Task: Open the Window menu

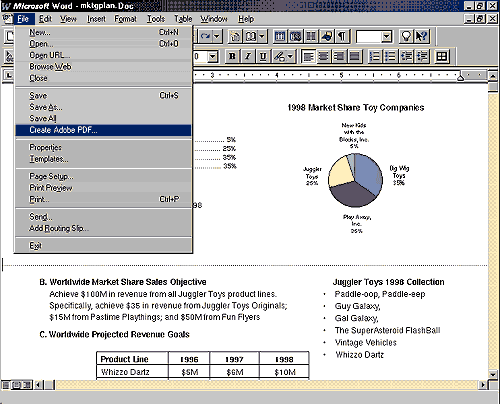Action: [214, 19]
